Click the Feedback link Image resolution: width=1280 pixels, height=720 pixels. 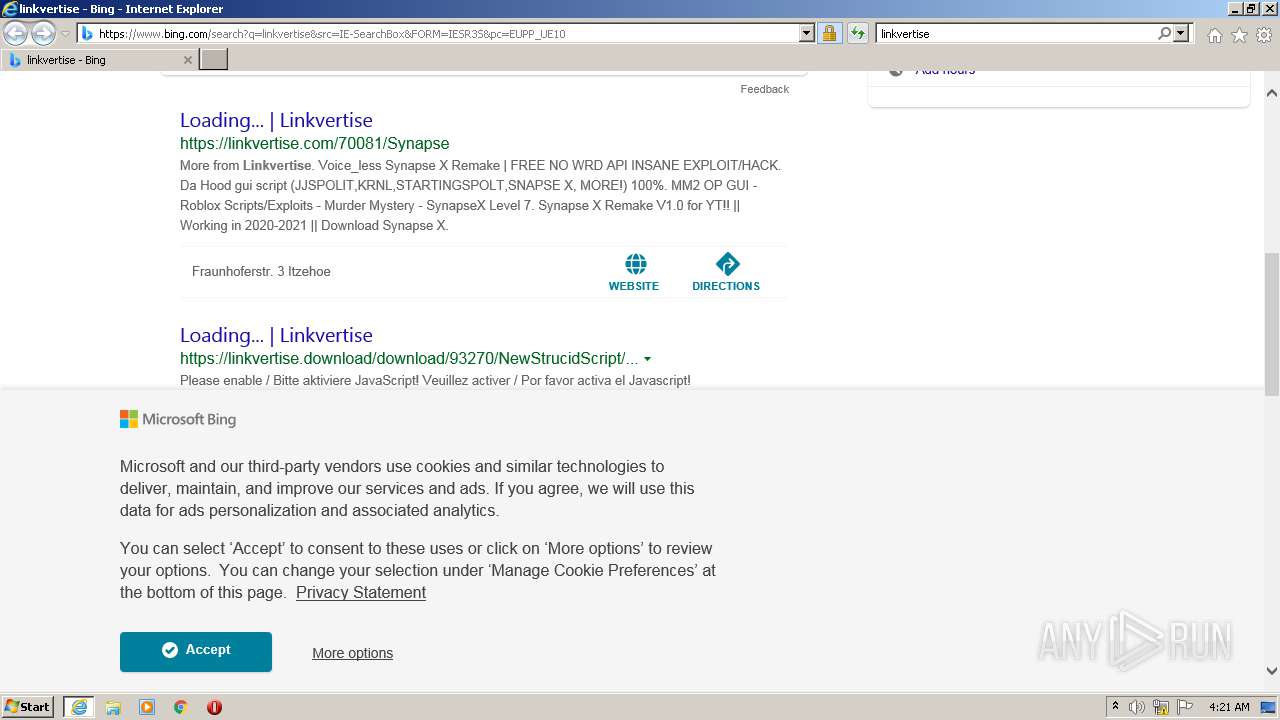point(764,89)
